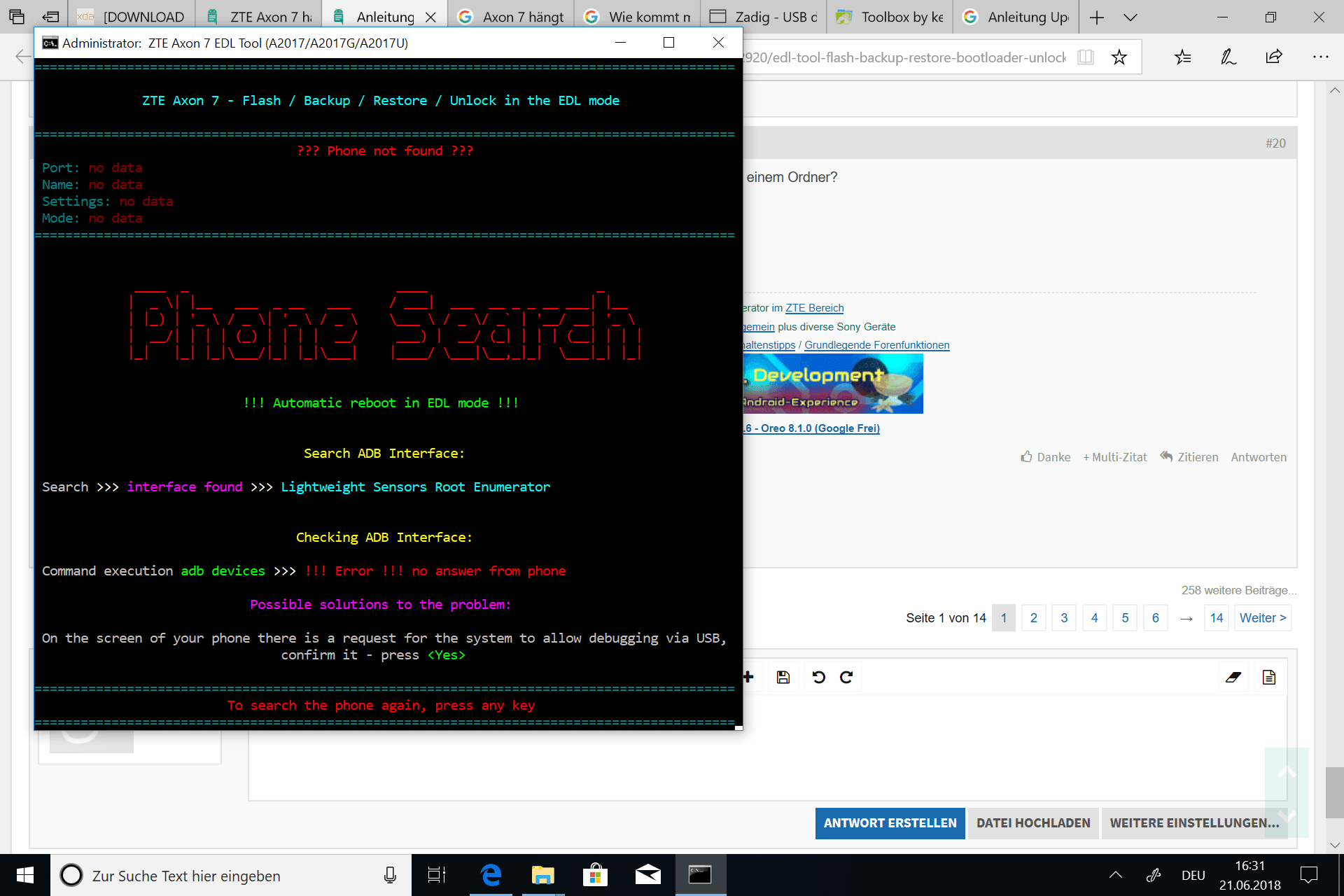Click the page scrollbar thumb
1344x896 pixels.
pyautogui.click(x=1335, y=792)
